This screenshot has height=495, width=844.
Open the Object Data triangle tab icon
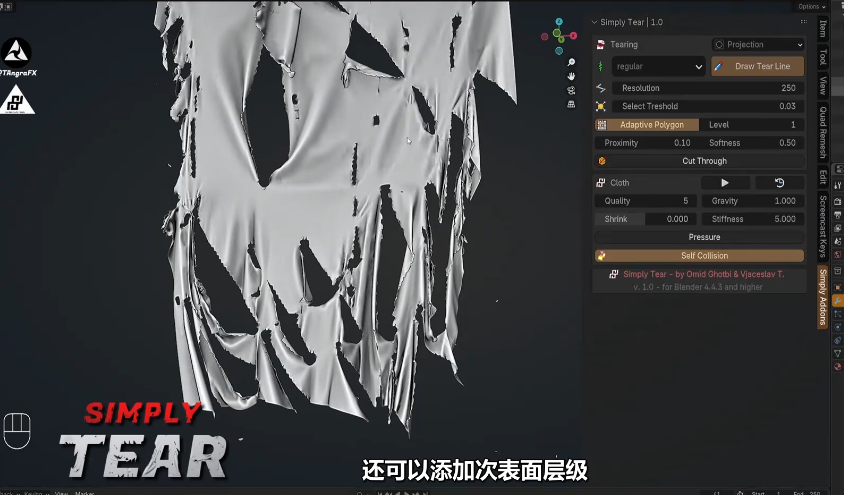tap(838, 353)
